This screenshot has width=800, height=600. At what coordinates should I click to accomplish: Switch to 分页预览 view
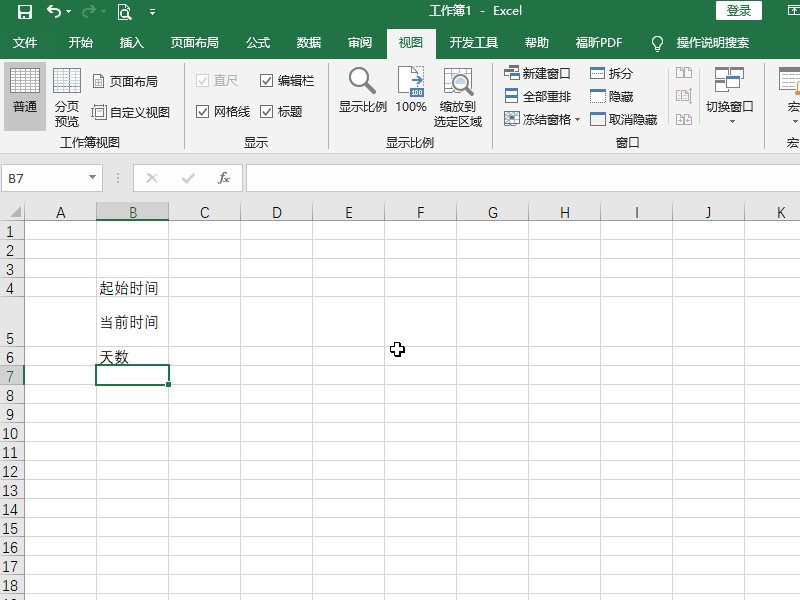66,95
